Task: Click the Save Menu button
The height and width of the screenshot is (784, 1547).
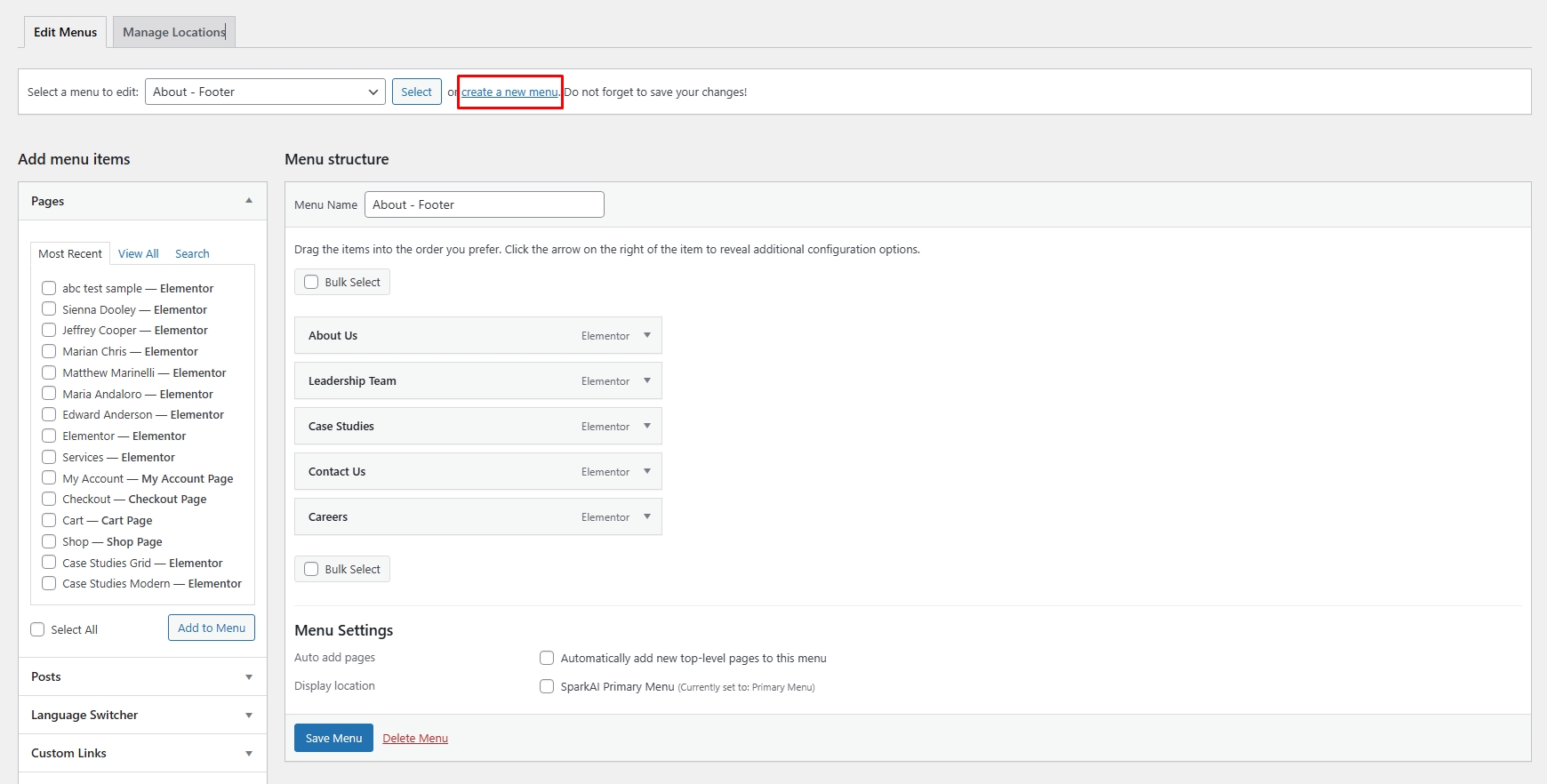Action: pyautogui.click(x=333, y=738)
